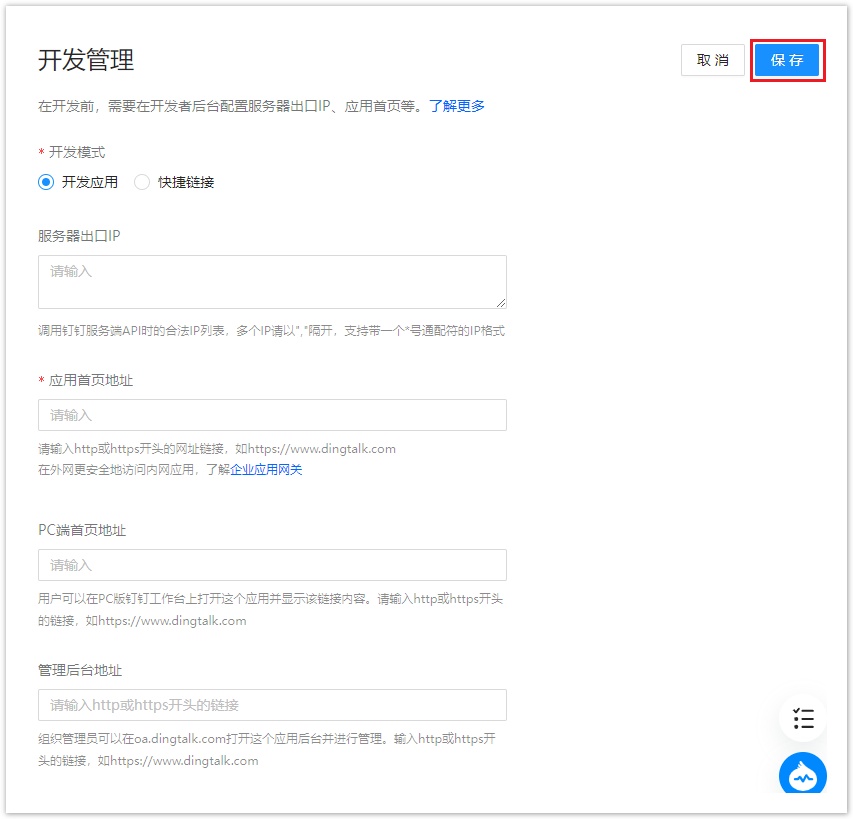Click the PC端首页地址 field label
The height and width of the screenshot is (819, 853).
[x=82, y=530]
